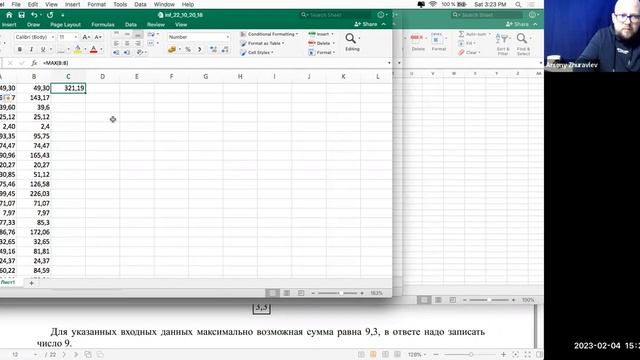Screen dimensions: 640x360
Task: Pick the fill color highlight swatch
Action: tap(77, 50)
